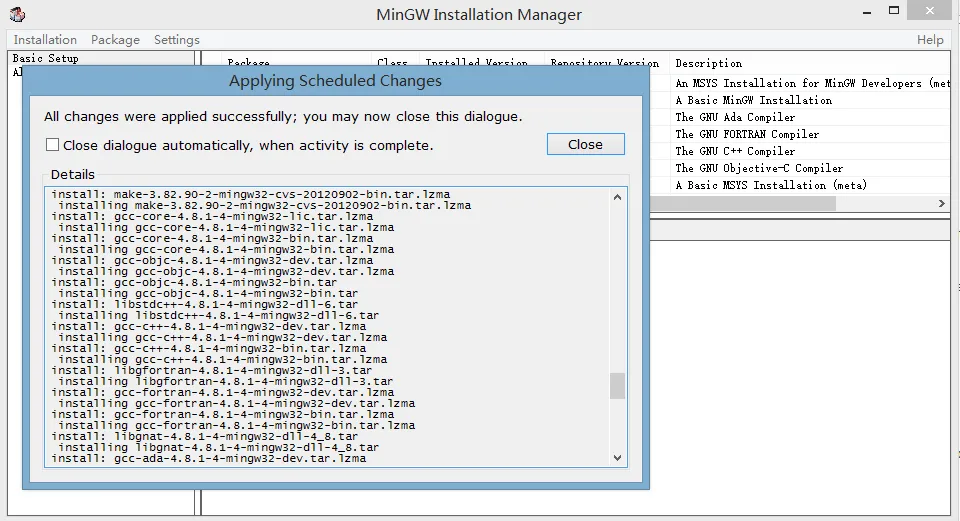Click log line 'install: make-3.82.90-2-mingw32-cvs-20120902-bin.tar.lzma'

coord(251,194)
